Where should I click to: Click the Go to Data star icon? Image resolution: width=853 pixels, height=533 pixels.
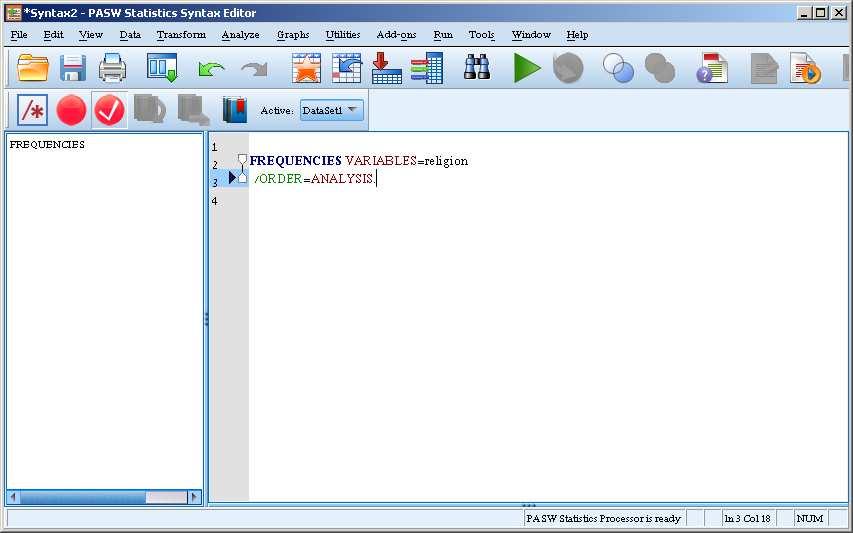tap(306, 68)
